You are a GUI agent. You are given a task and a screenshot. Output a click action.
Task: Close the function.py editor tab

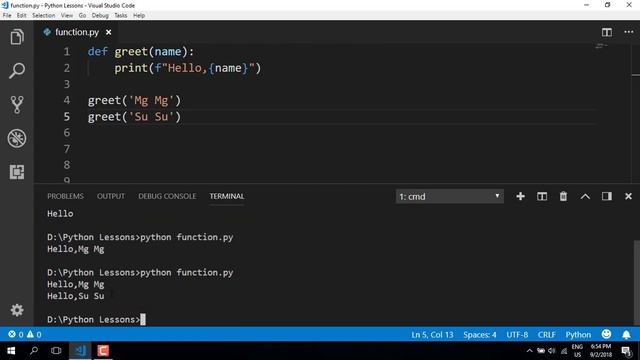coord(109,32)
